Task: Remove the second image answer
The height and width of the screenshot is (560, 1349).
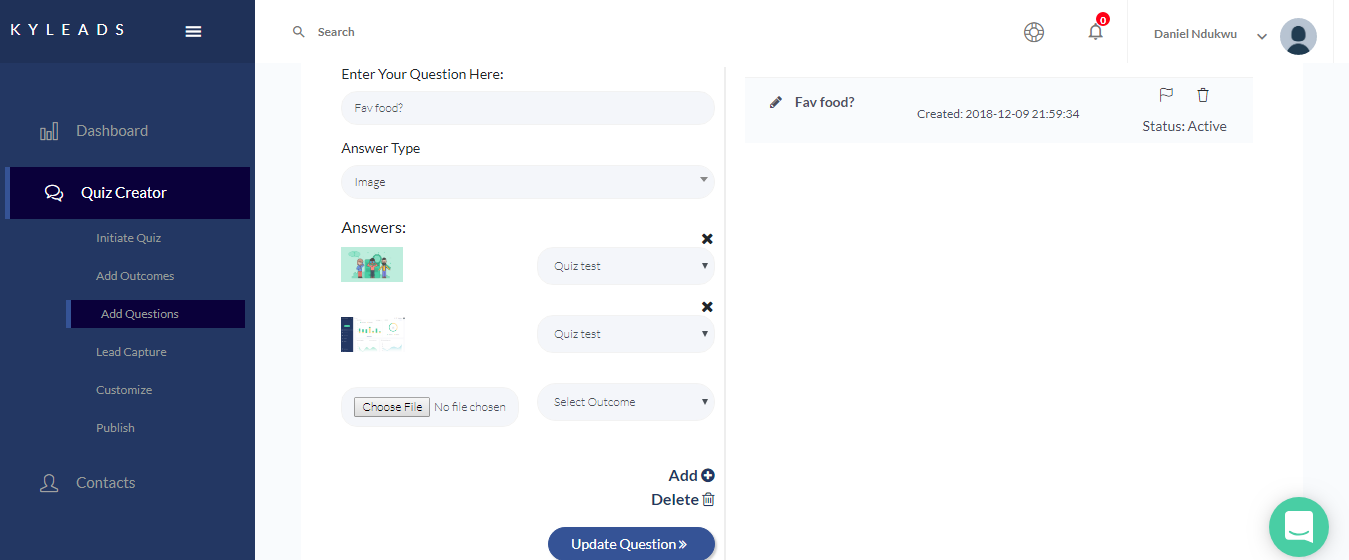Action: [707, 307]
